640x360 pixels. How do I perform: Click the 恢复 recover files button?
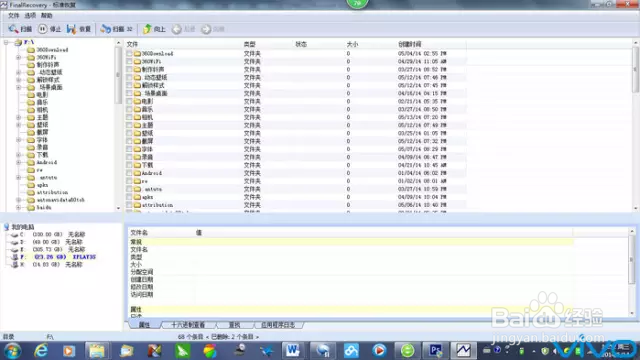(79, 29)
